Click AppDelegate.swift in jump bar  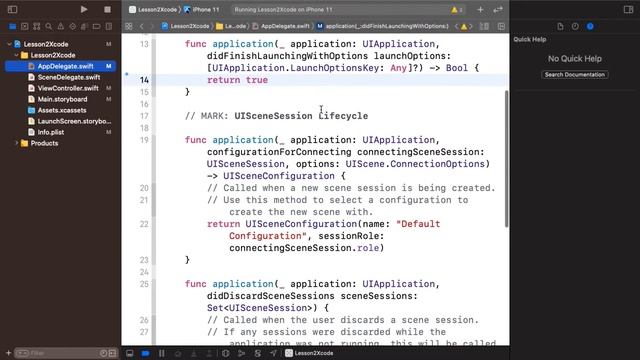tap(281, 26)
